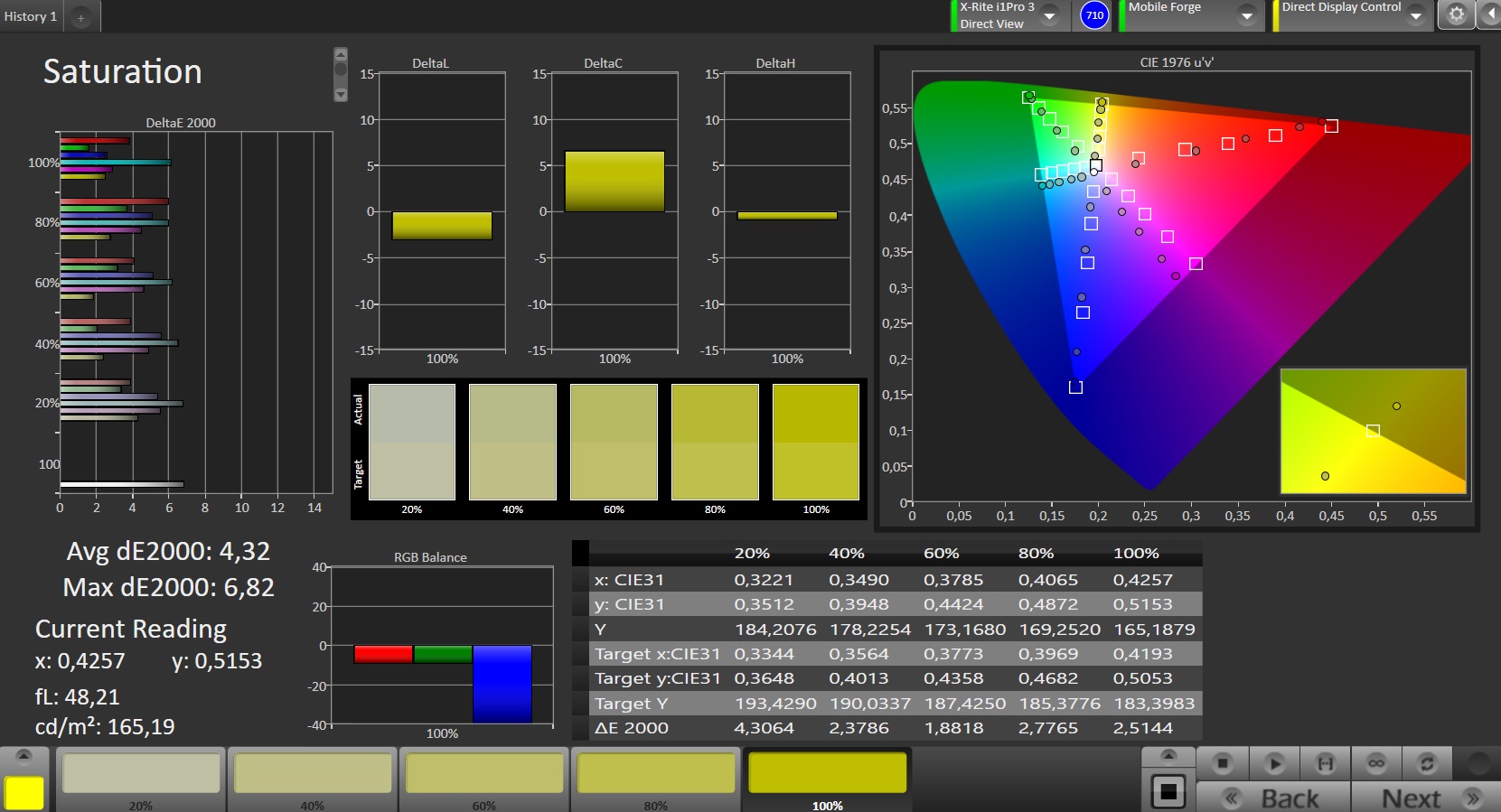Click the refresh cycle arrows icon
Screen dimensions: 1501x812
click(x=1427, y=764)
